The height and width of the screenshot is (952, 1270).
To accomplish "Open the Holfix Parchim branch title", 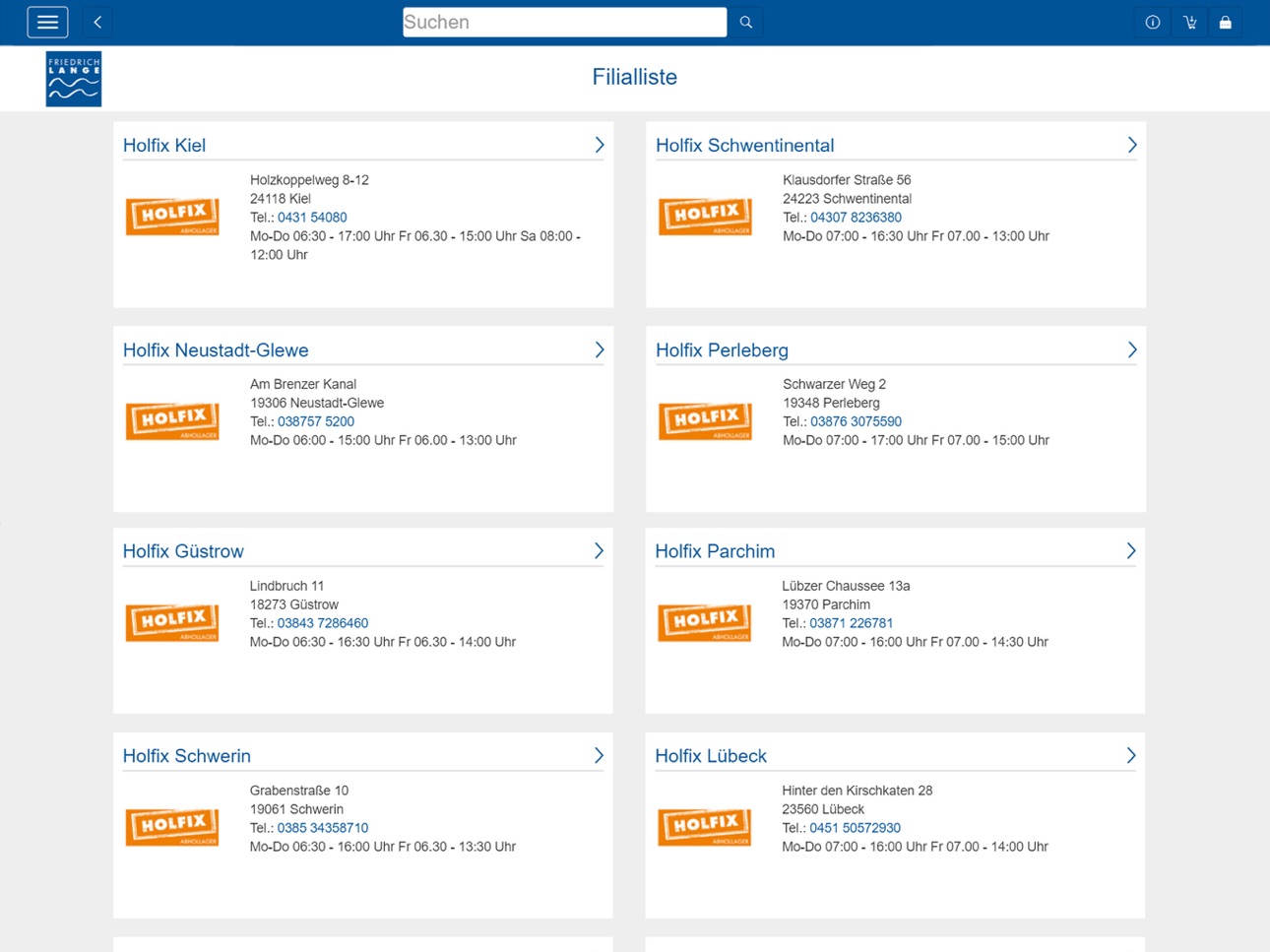I will click(x=715, y=551).
